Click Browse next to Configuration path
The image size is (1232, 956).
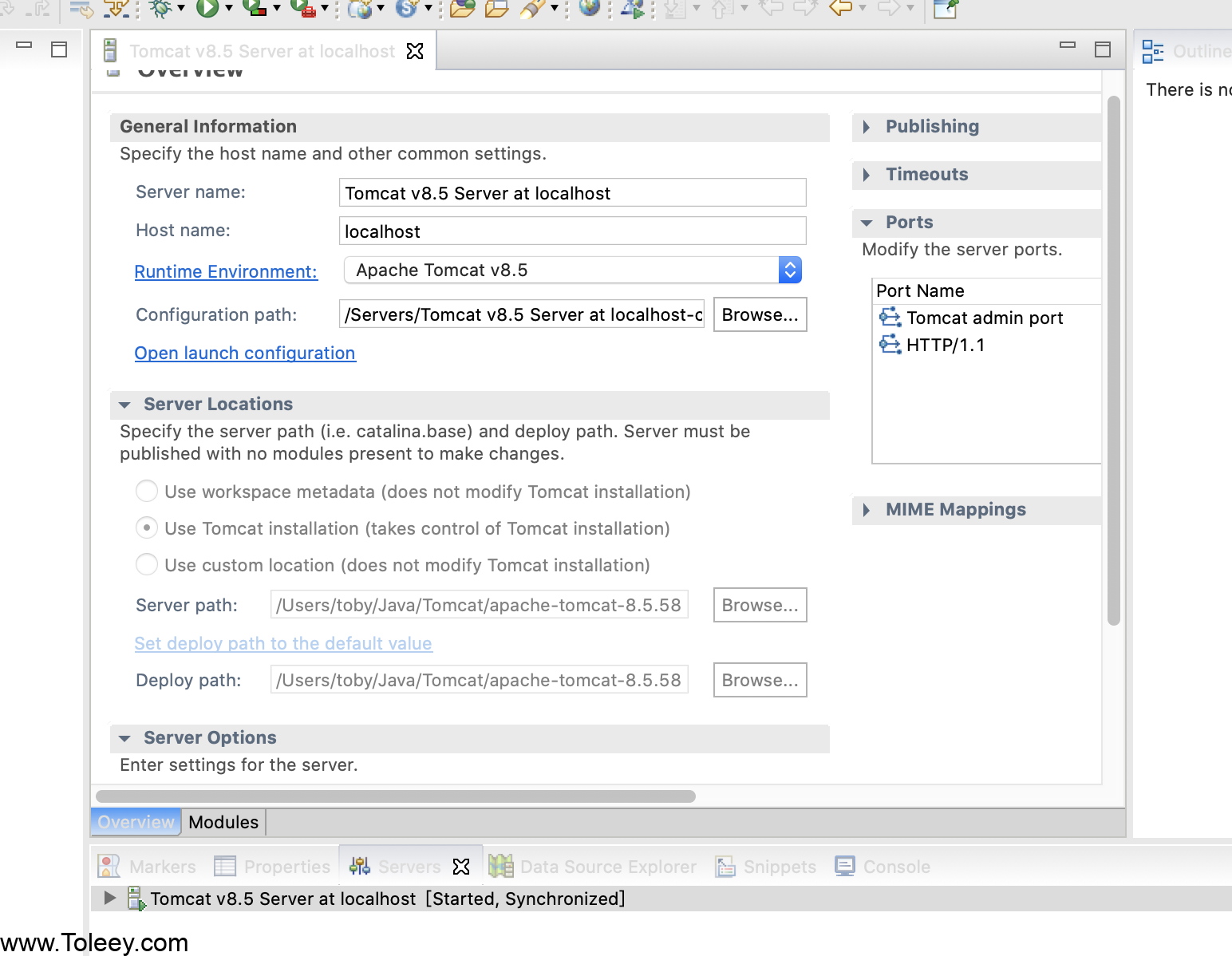click(x=760, y=314)
